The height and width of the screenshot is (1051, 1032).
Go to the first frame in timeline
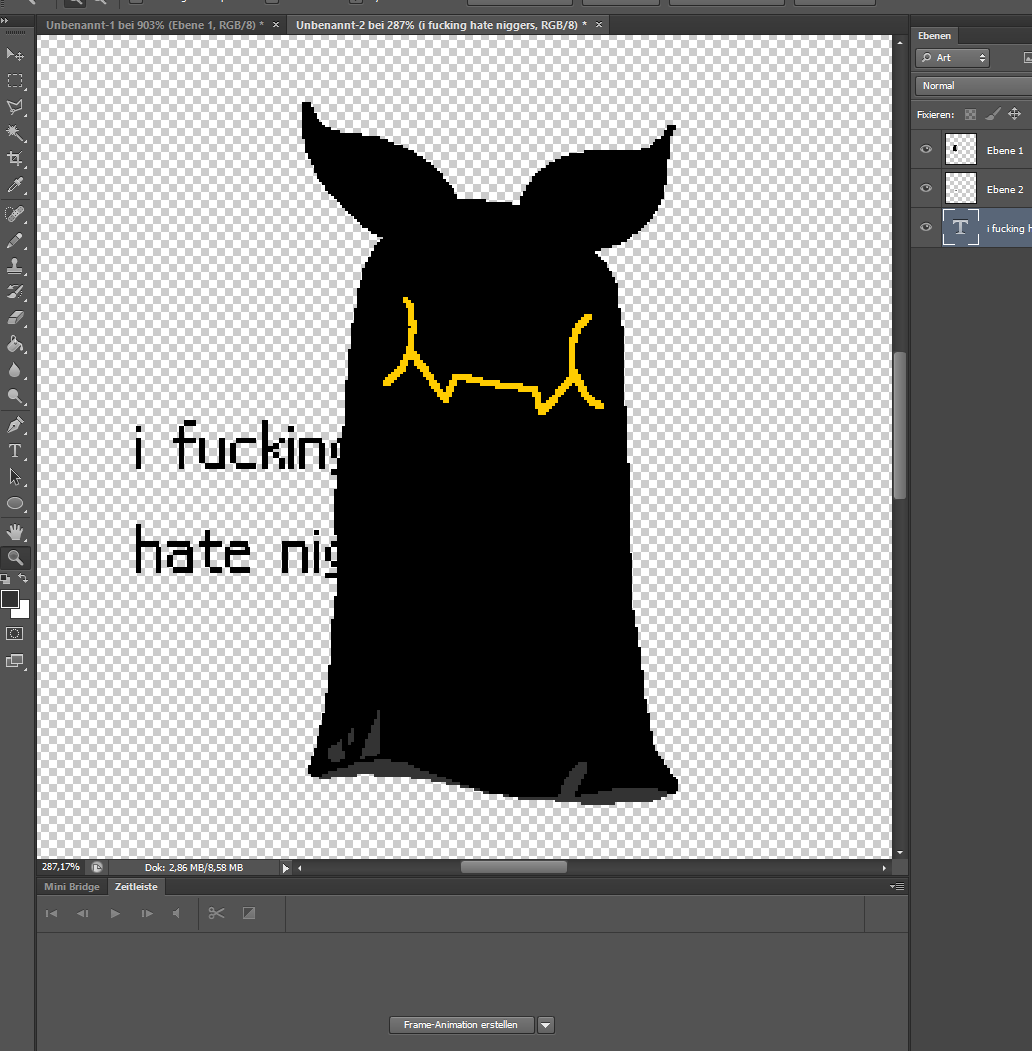pyautogui.click(x=52, y=913)
